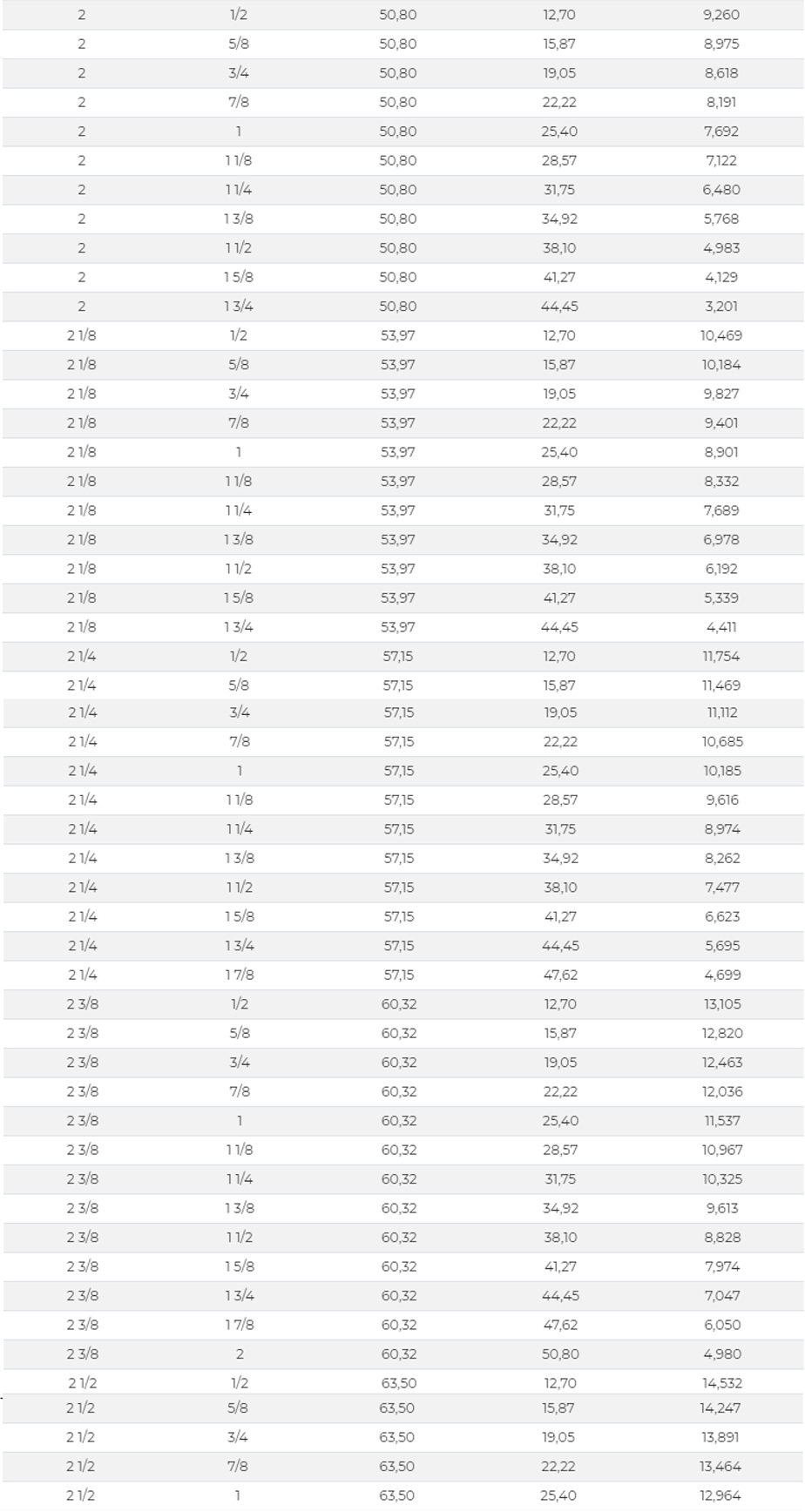Click the weight value 9,260

pos(721,15)
